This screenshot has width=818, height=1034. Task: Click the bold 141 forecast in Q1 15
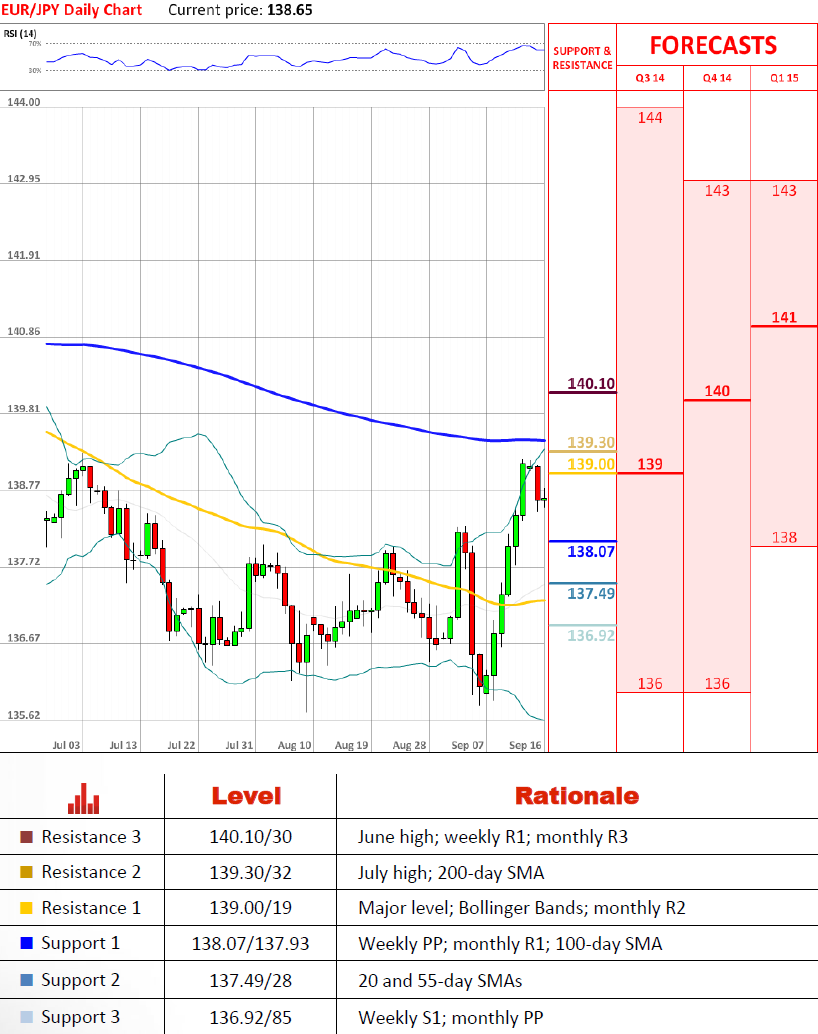click(784, 317)
